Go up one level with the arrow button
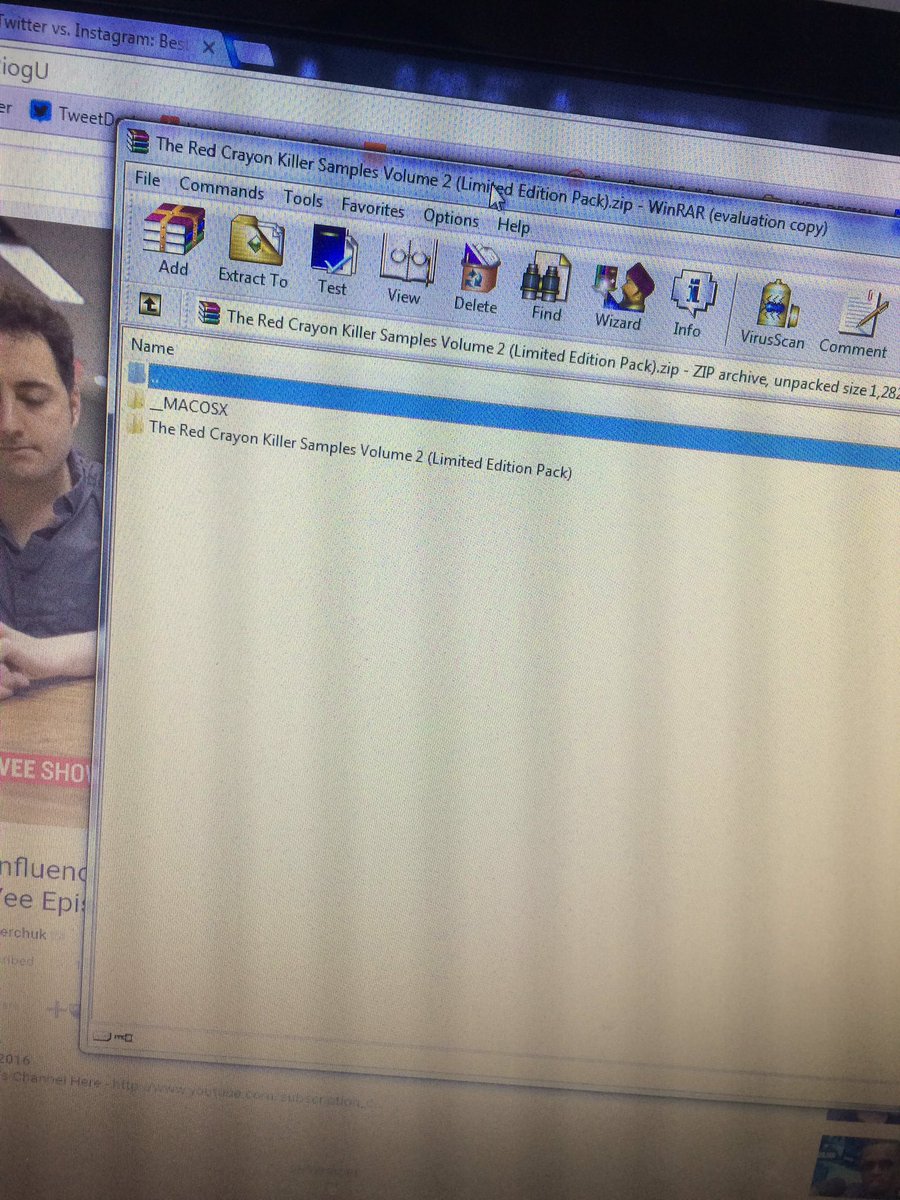Image resolution: width=900 pixels, height=1200 pixels. 149,304
